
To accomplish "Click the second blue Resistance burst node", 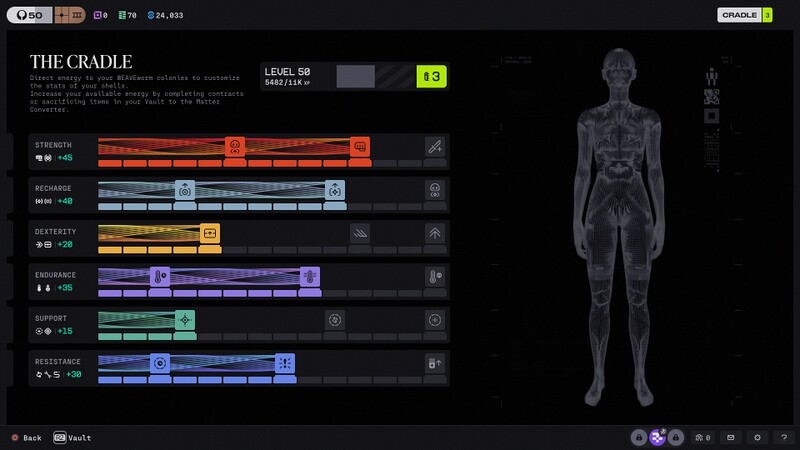I will [285, 364].
